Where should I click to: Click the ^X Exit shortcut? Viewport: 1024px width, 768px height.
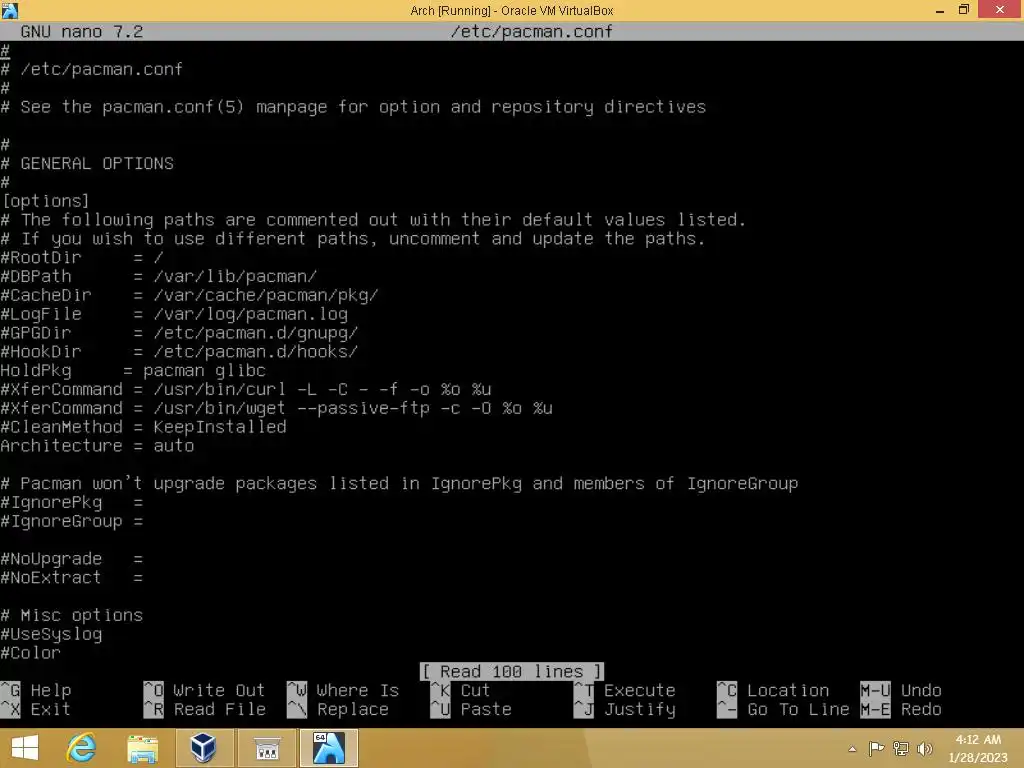36,709
